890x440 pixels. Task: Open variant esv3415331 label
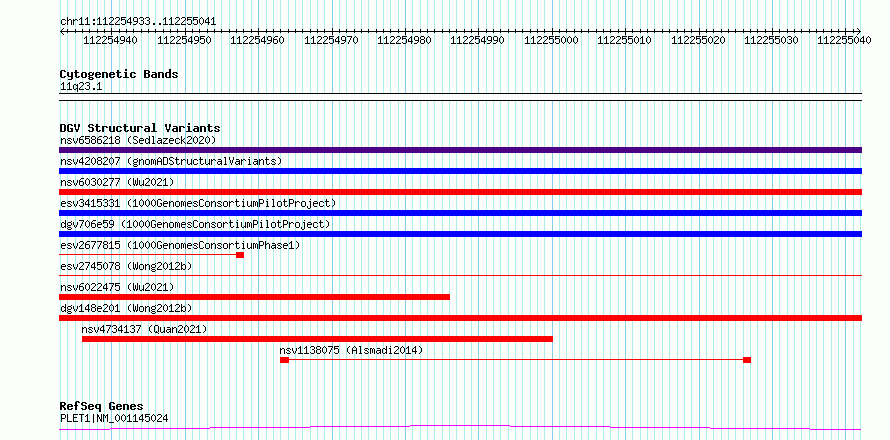pos(198,203)
